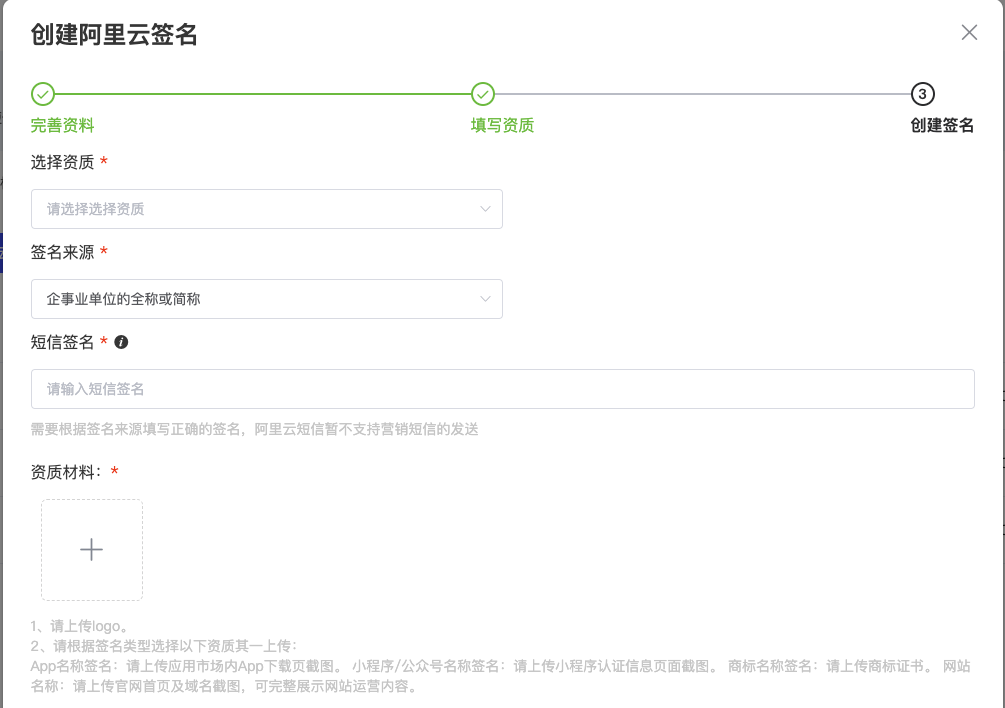Open the 签名来源 dropdown
Image resolution: width=1005 pixels, height=708 pixels.
[267, 299]
